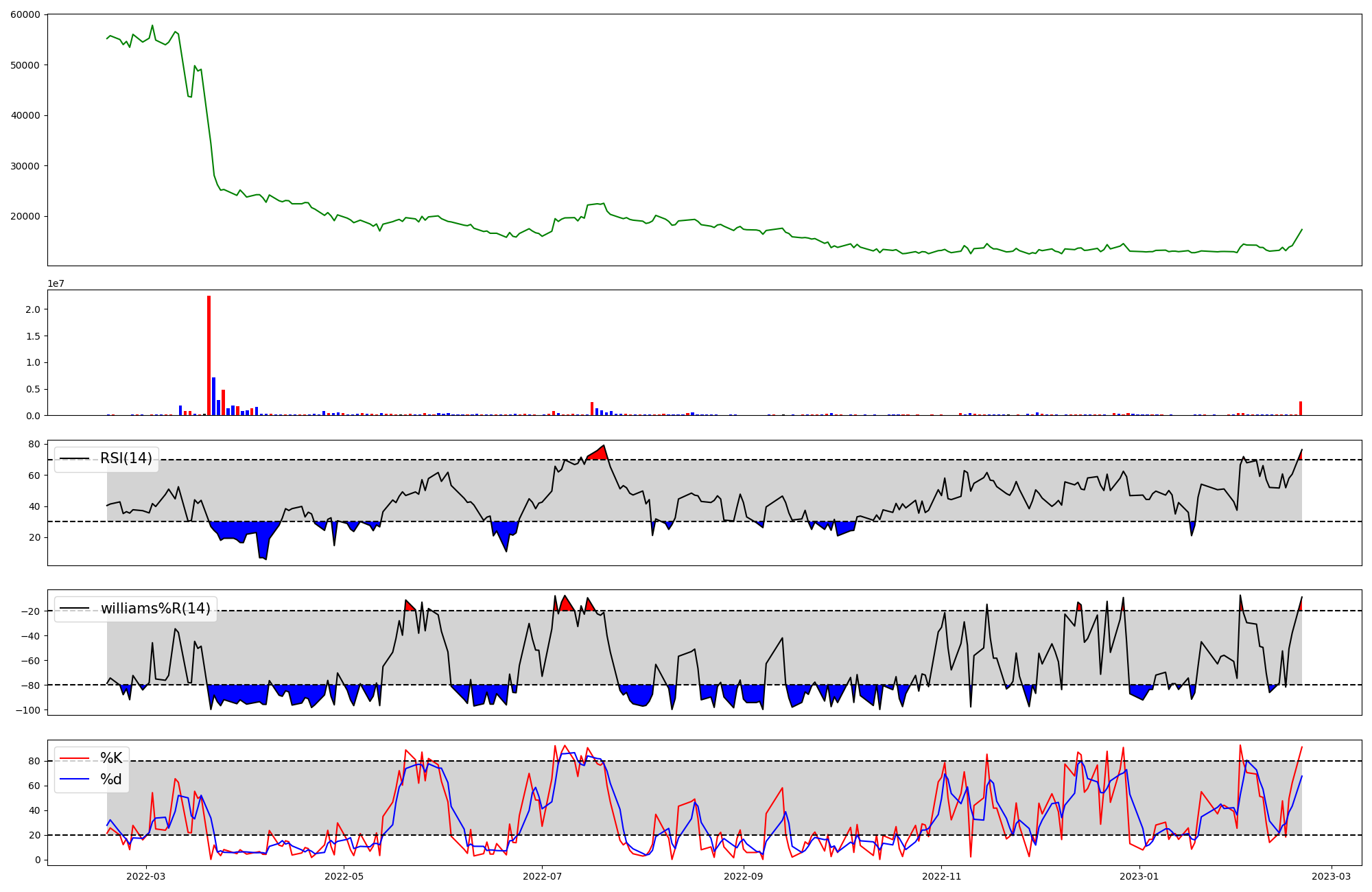Click the -100 tick on the williams%R axis
The image size is (1372, 892).
(29, 709)
